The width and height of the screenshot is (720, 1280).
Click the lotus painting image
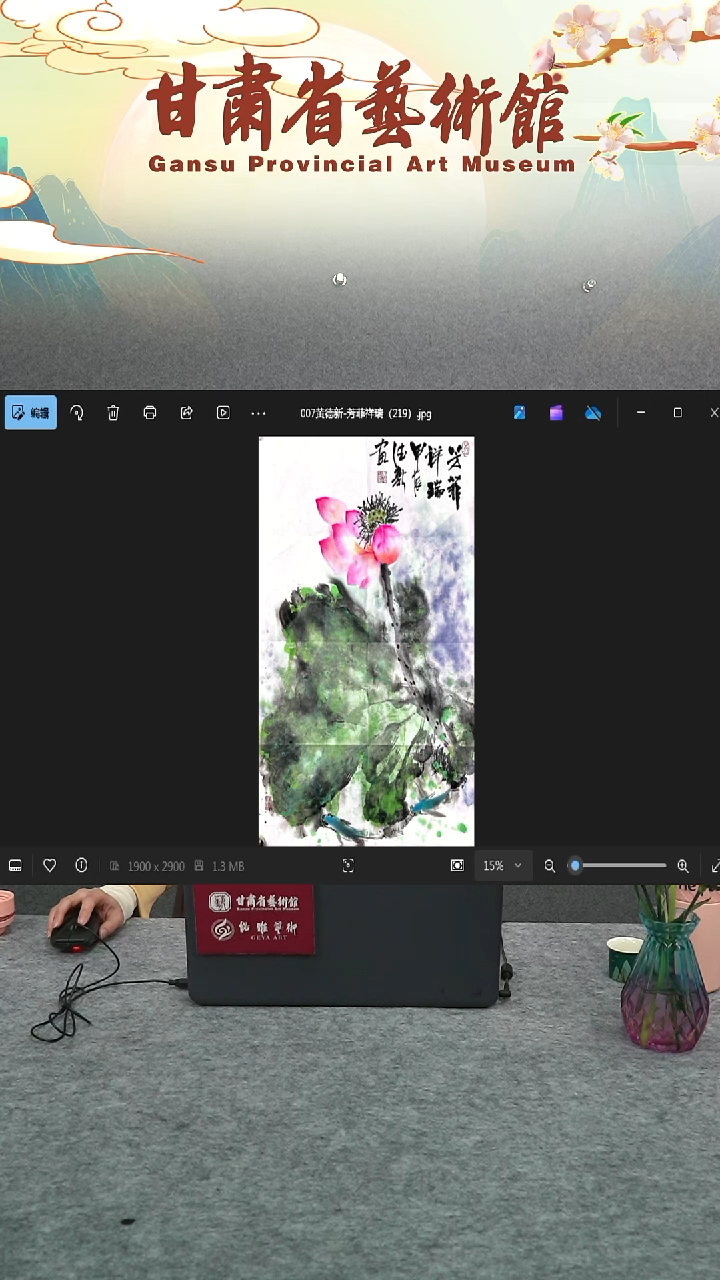[x=366, y=641]
